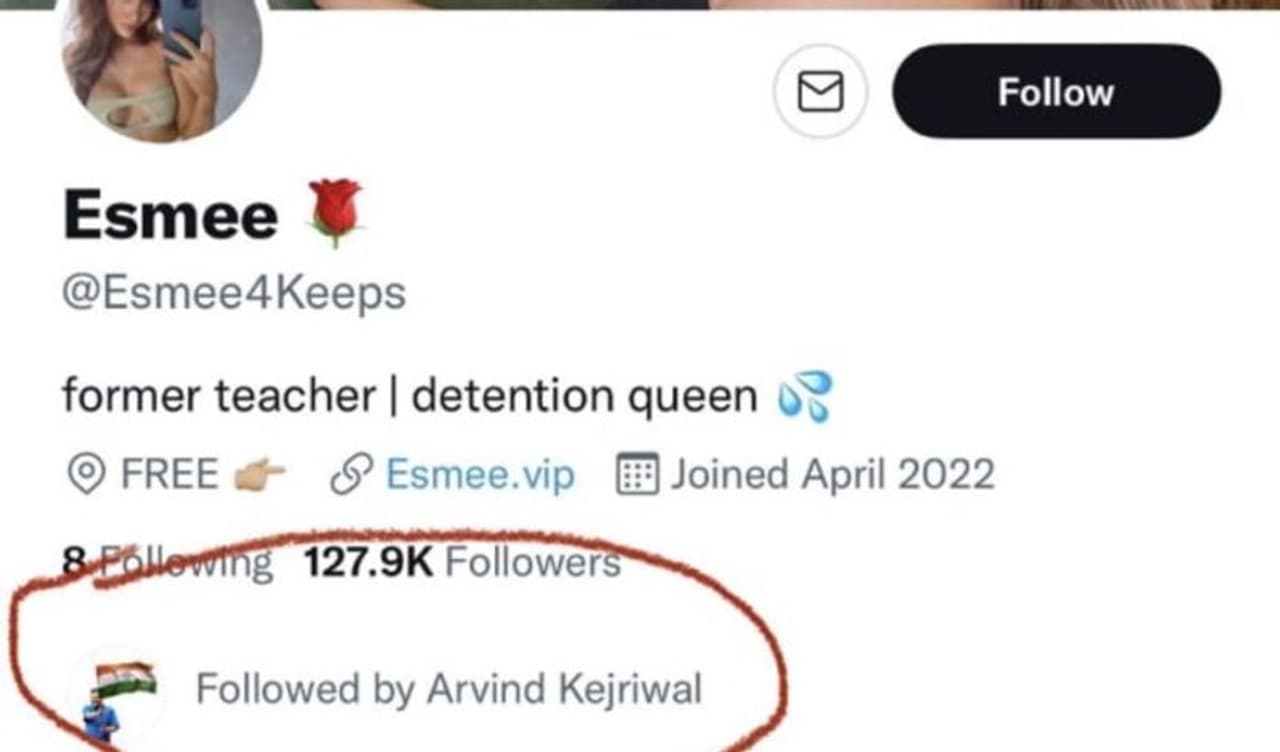Click the bio text 'former teacher'
1280x752 pixels.
tap(218, 397)
